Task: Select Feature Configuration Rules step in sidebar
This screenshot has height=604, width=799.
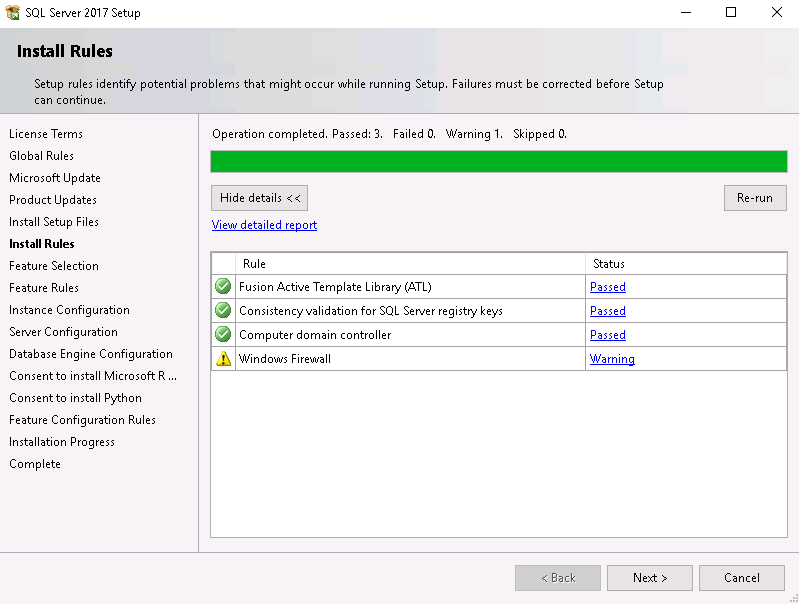Action: click(83, 419)
